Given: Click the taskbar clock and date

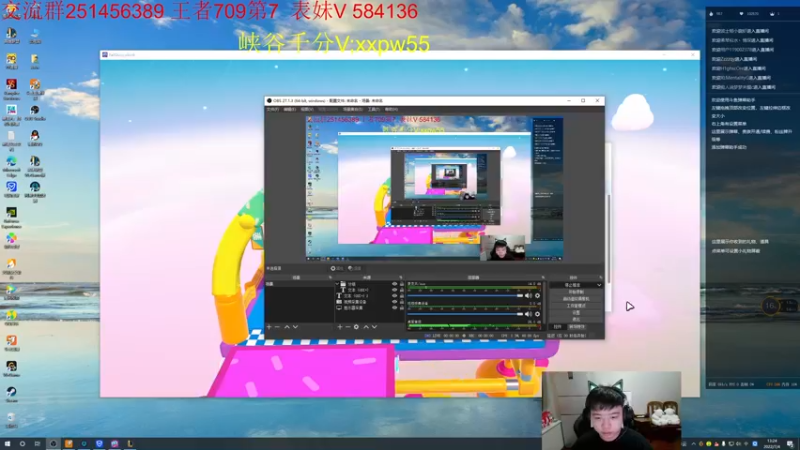Looking at the screenshot, I should pos(772,444).
